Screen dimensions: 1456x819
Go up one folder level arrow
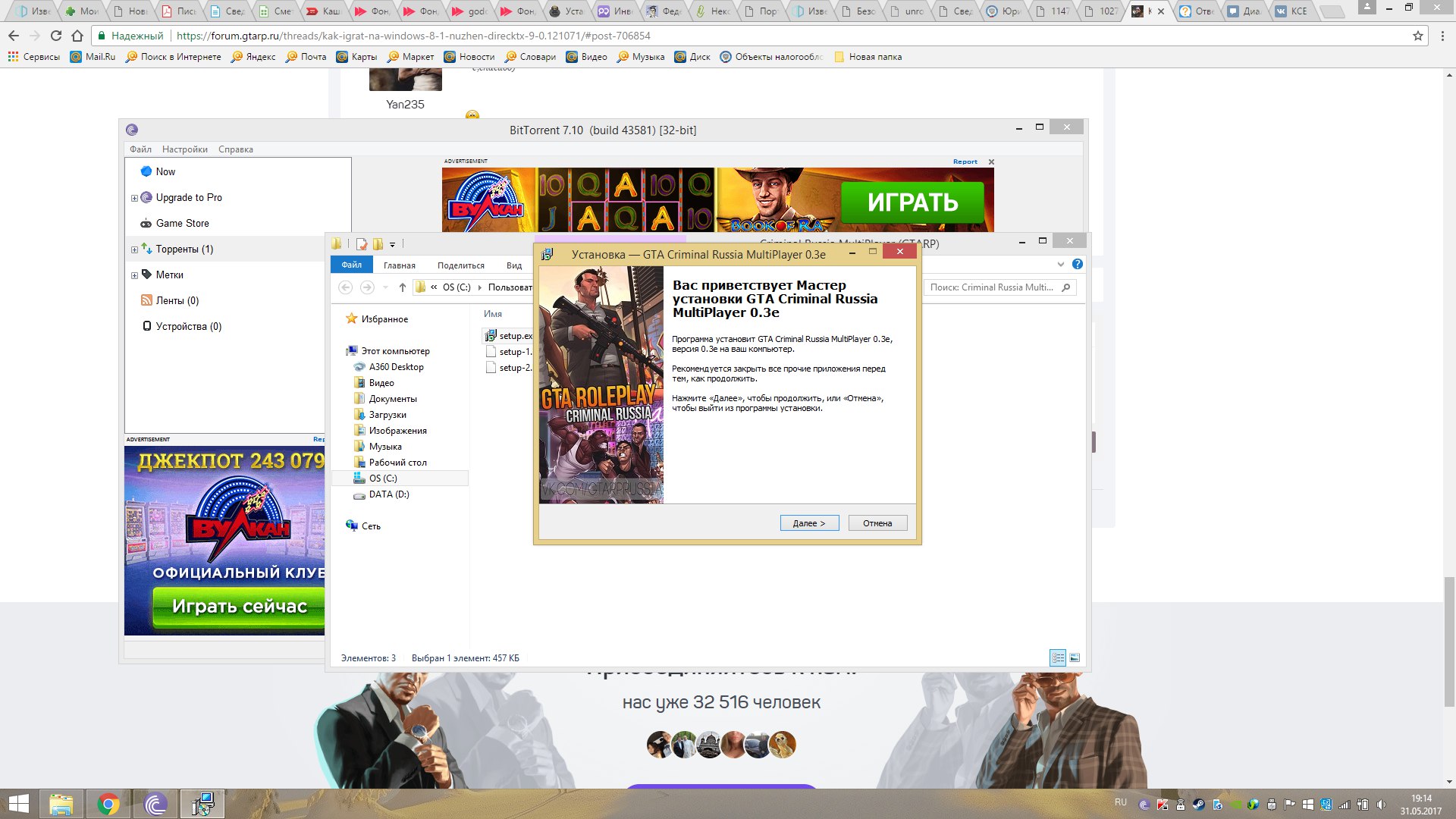402,287
